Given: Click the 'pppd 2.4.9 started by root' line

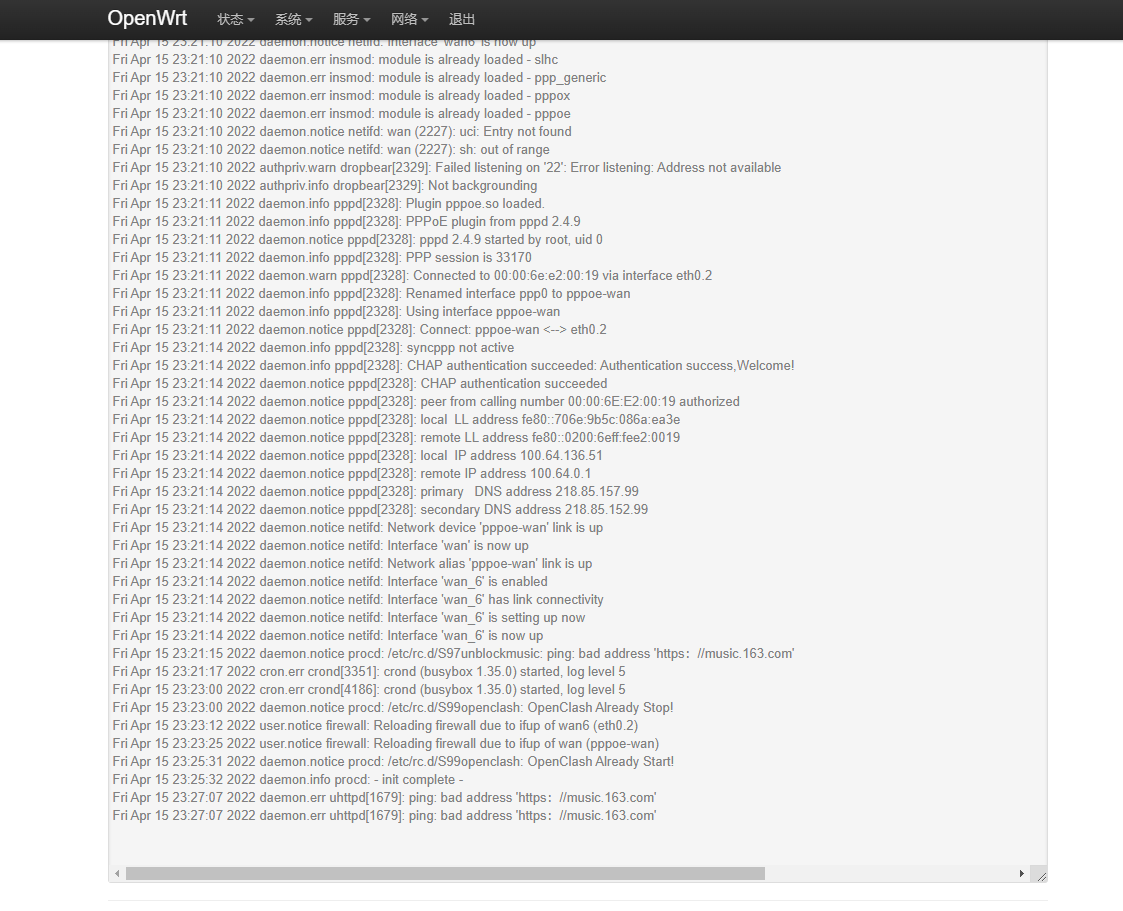Looking at the screenshot, I should [357, 239].
